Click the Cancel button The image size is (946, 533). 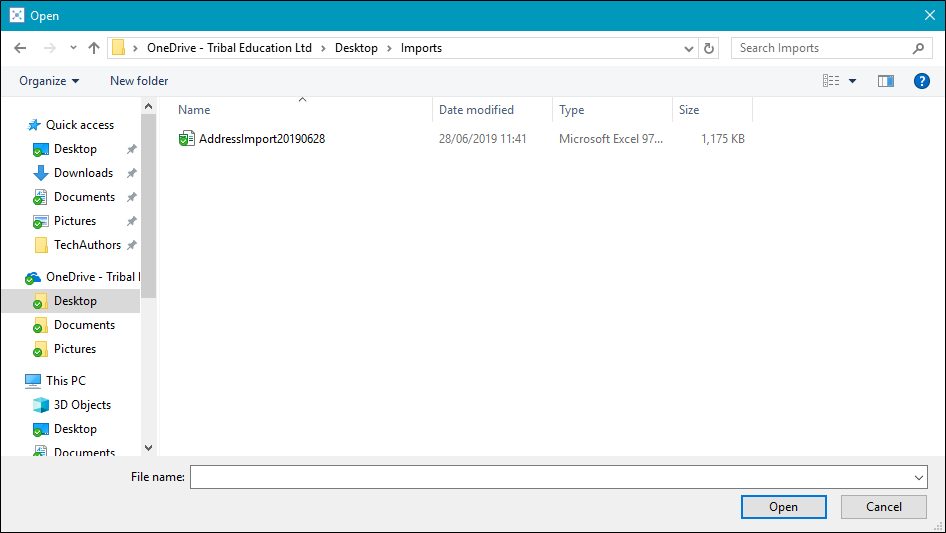tap(884, 507)
